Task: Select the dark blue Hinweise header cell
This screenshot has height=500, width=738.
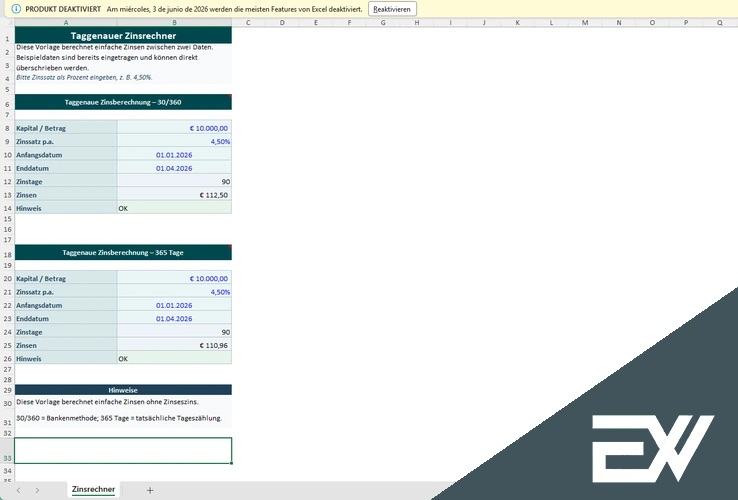Action: point(123,390)
